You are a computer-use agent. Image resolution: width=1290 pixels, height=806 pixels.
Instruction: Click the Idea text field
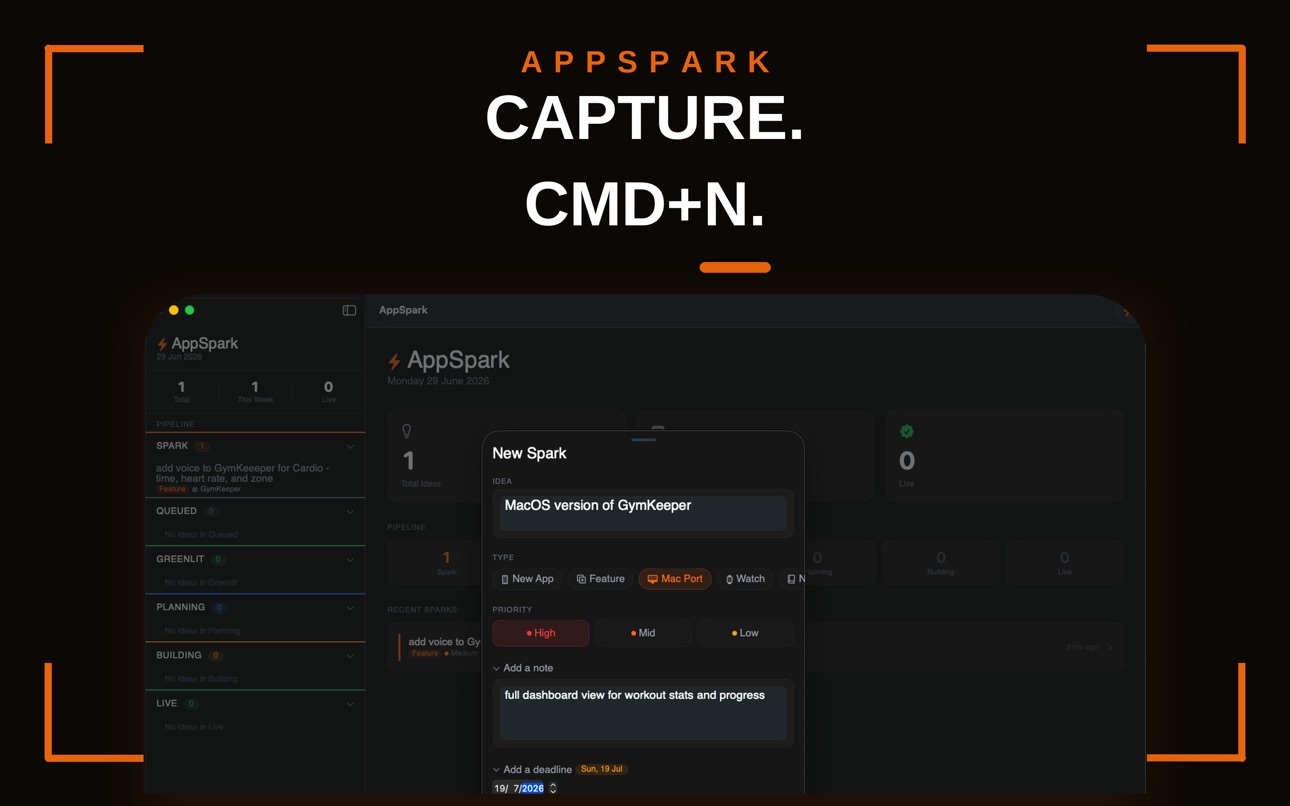(643, 513)
